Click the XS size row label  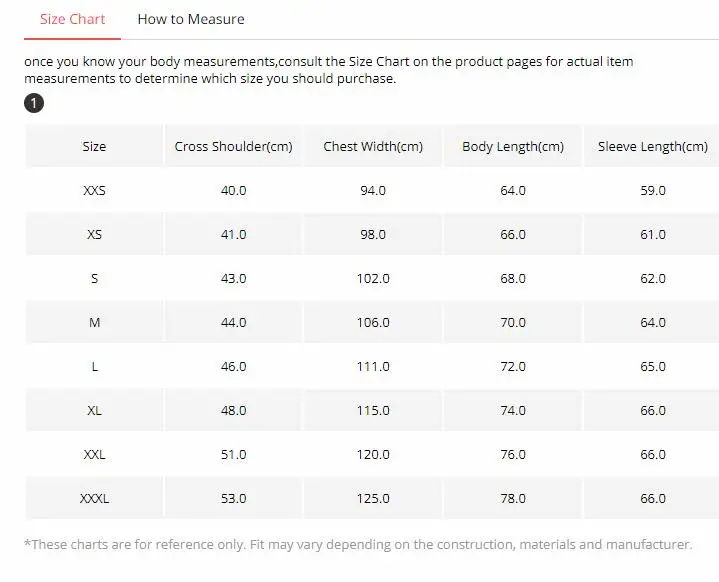click(94, 235)
